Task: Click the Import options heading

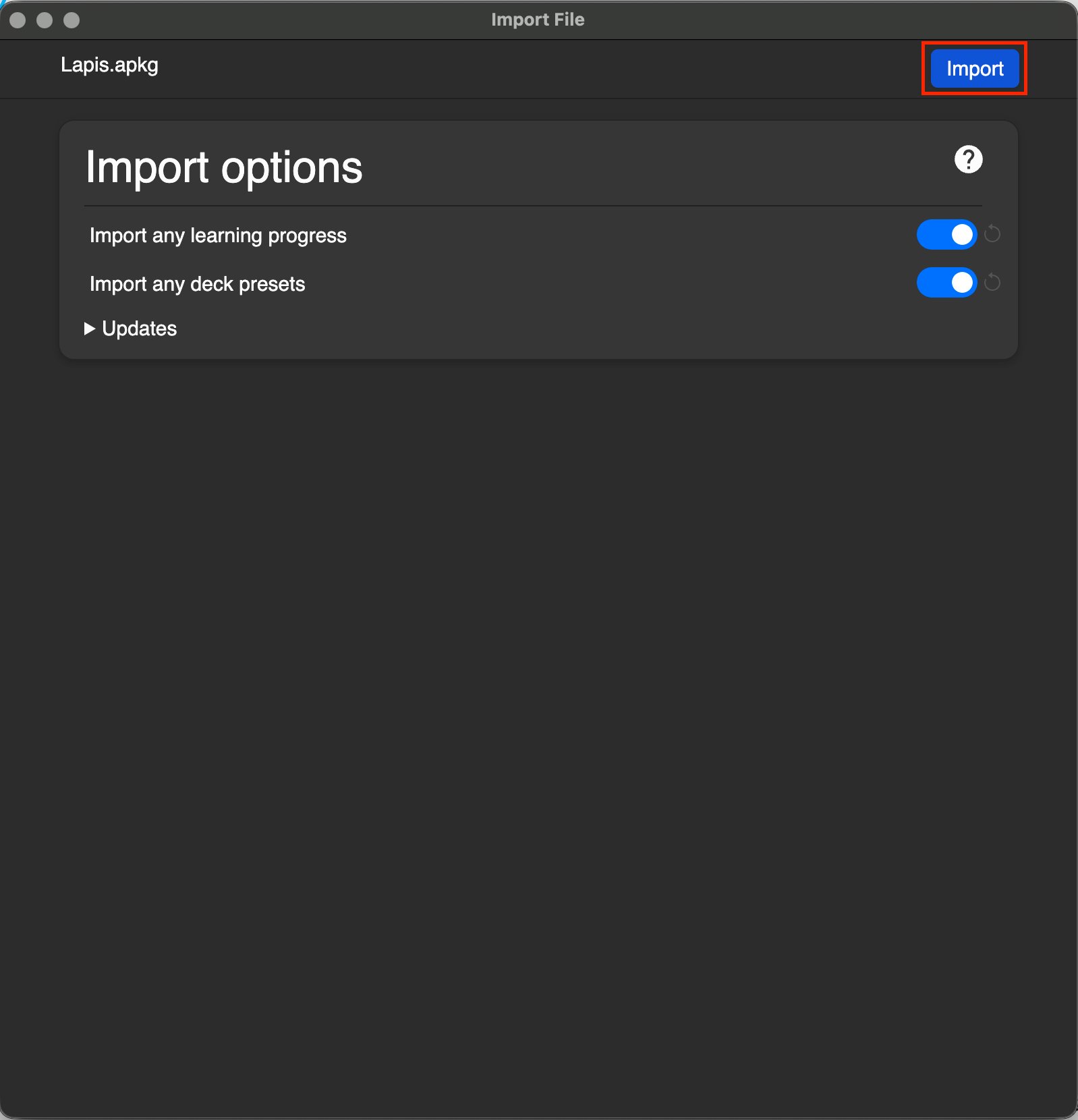Action: click(x=224, y=167)
